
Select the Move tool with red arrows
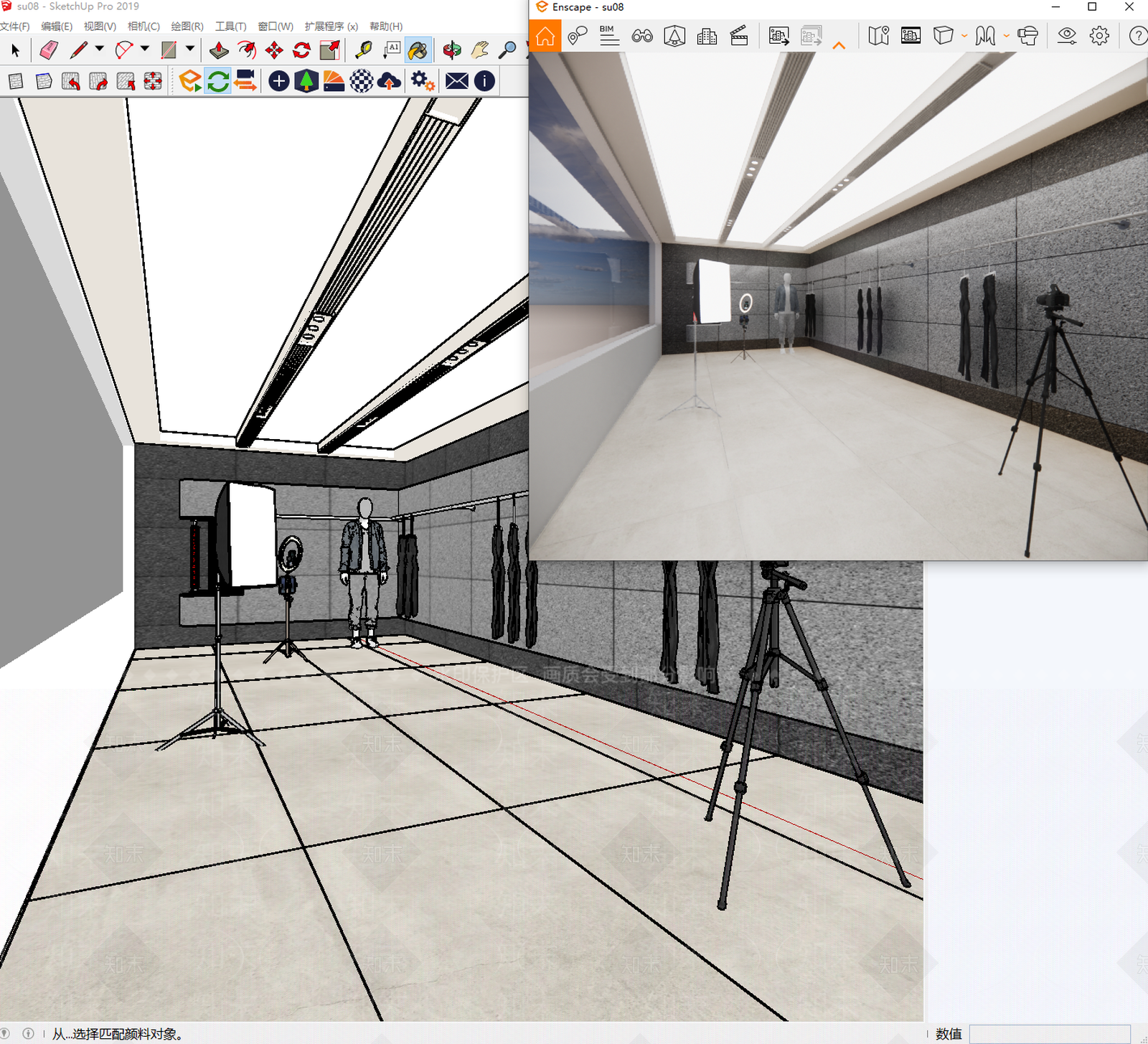[x=274, y=50]
